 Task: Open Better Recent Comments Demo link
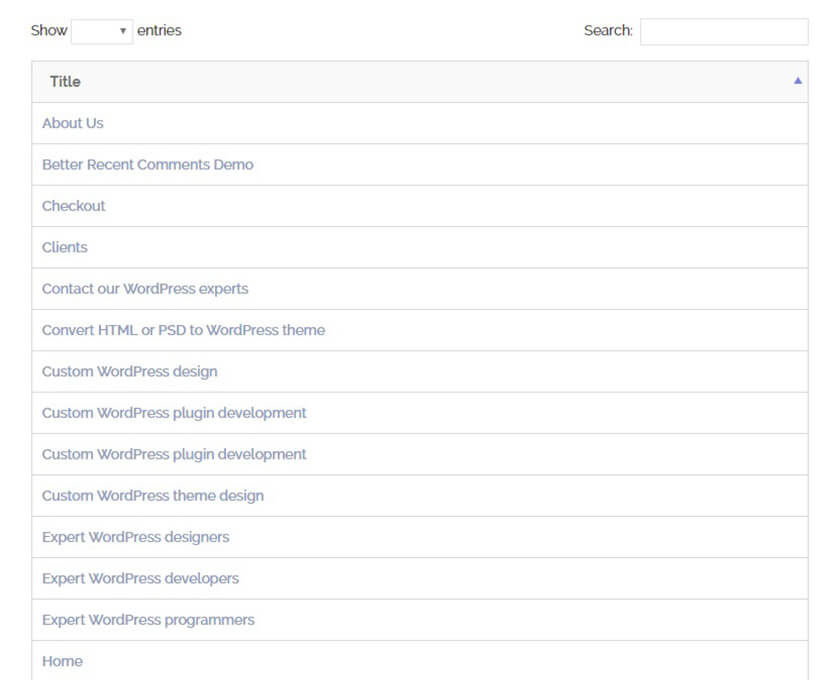pos(148,164)
